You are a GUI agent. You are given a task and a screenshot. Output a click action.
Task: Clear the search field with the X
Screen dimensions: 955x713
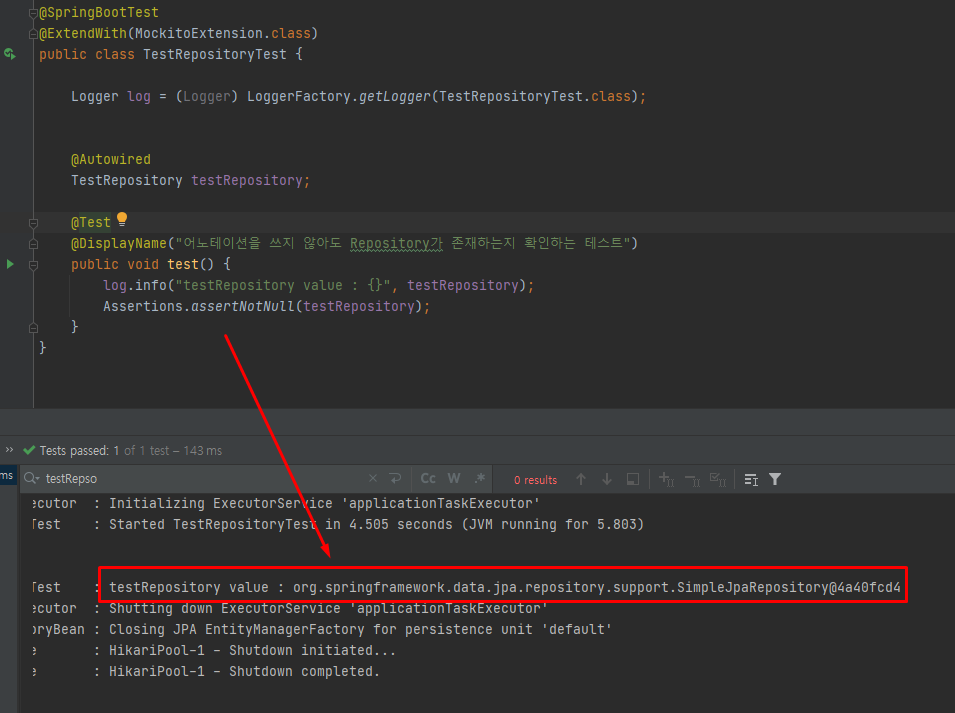(371, 478)
